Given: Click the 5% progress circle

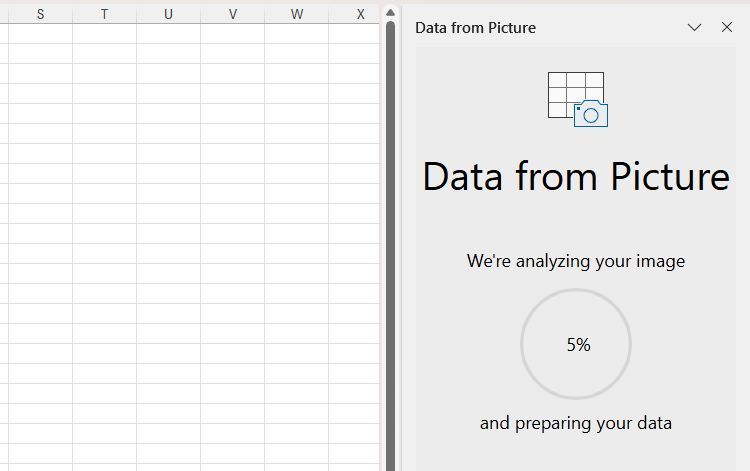Looking at the screenshot, I should click(576, 344).
